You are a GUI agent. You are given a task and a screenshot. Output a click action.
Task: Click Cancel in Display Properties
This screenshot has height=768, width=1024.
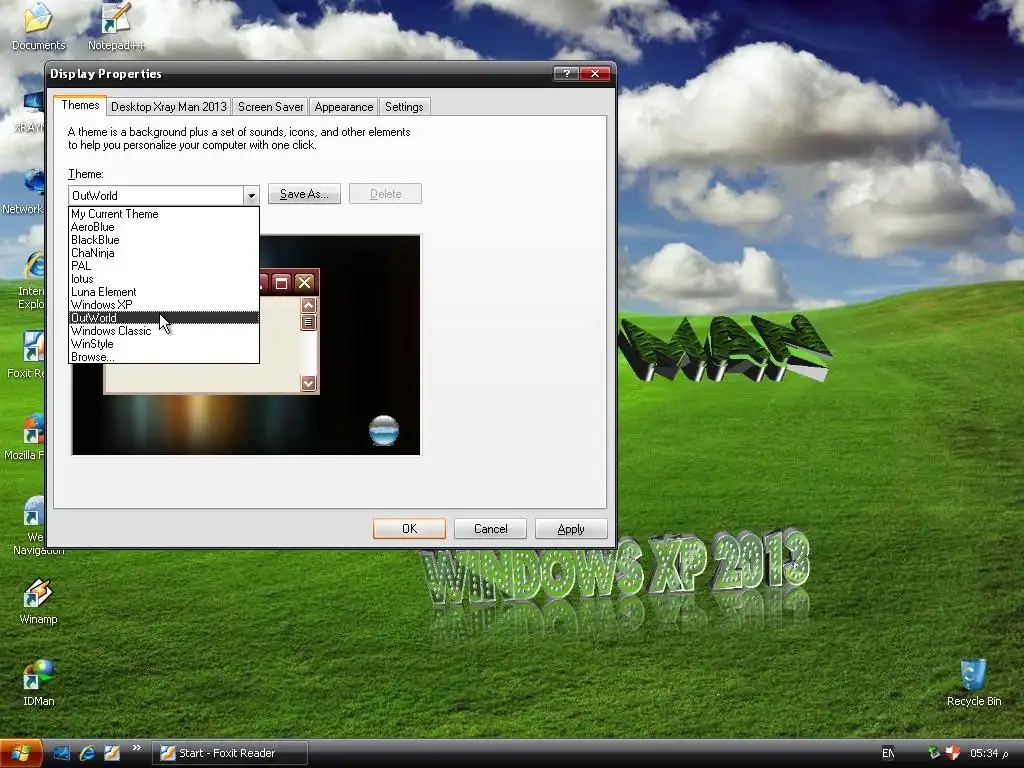(490, 528)
